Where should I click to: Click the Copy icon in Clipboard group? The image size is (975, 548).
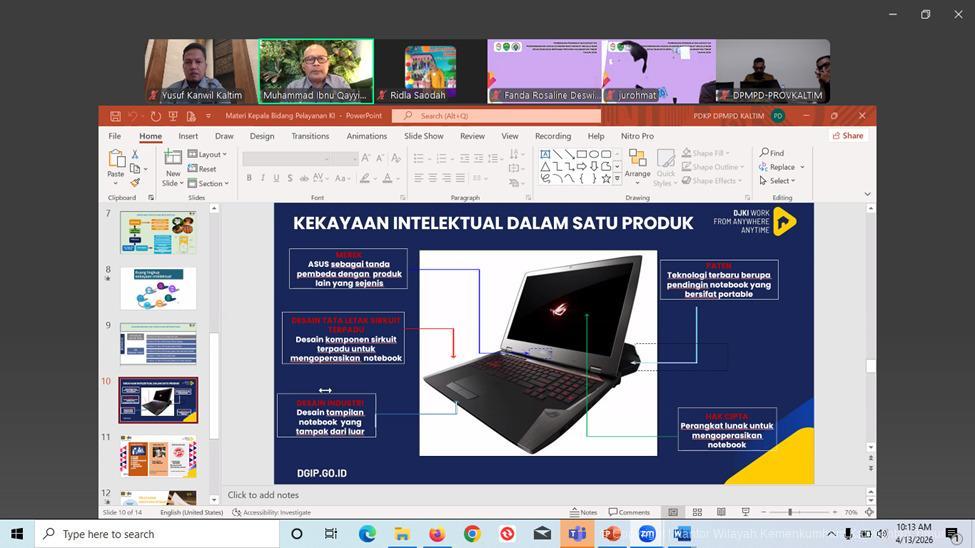(135, 169)
